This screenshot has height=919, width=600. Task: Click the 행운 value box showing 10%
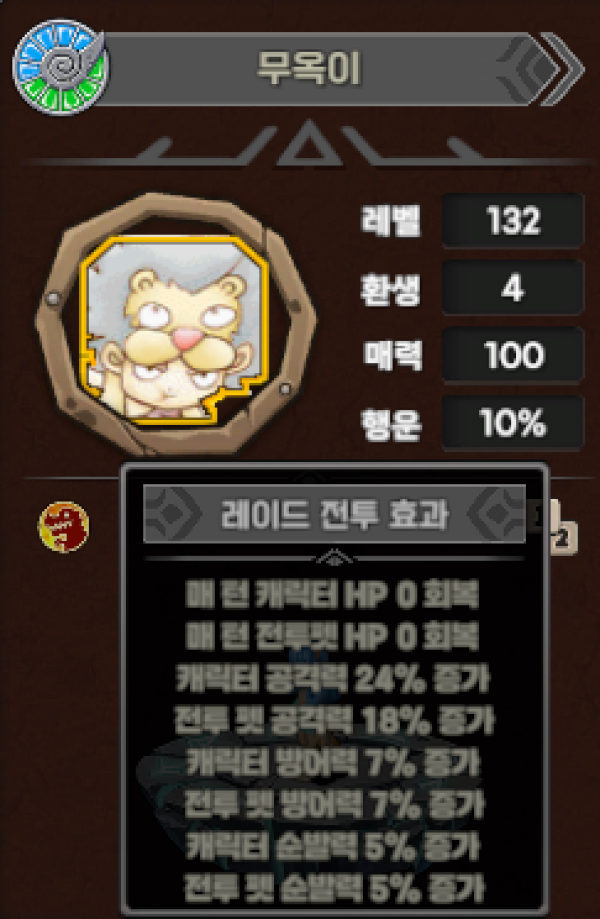(x=513, y=423)
